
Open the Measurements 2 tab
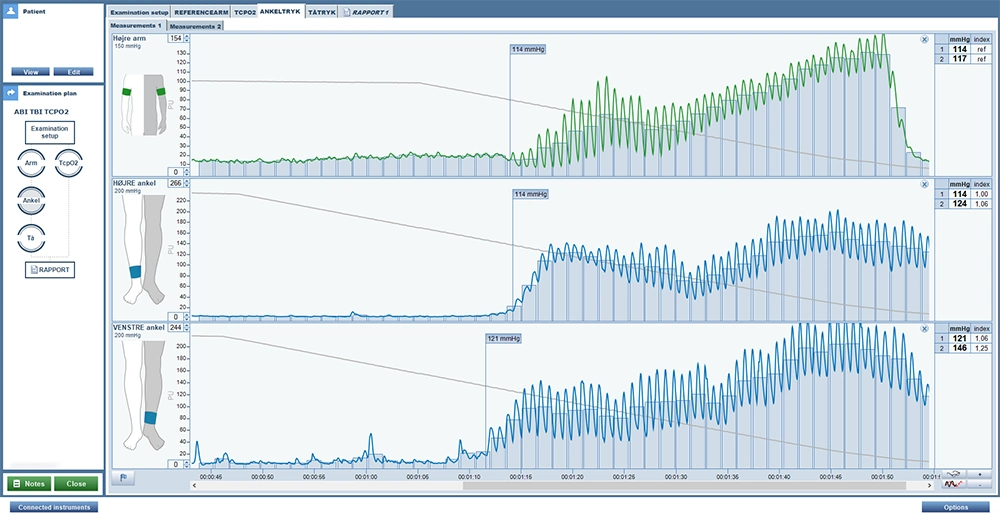click(x=195, y=26)
